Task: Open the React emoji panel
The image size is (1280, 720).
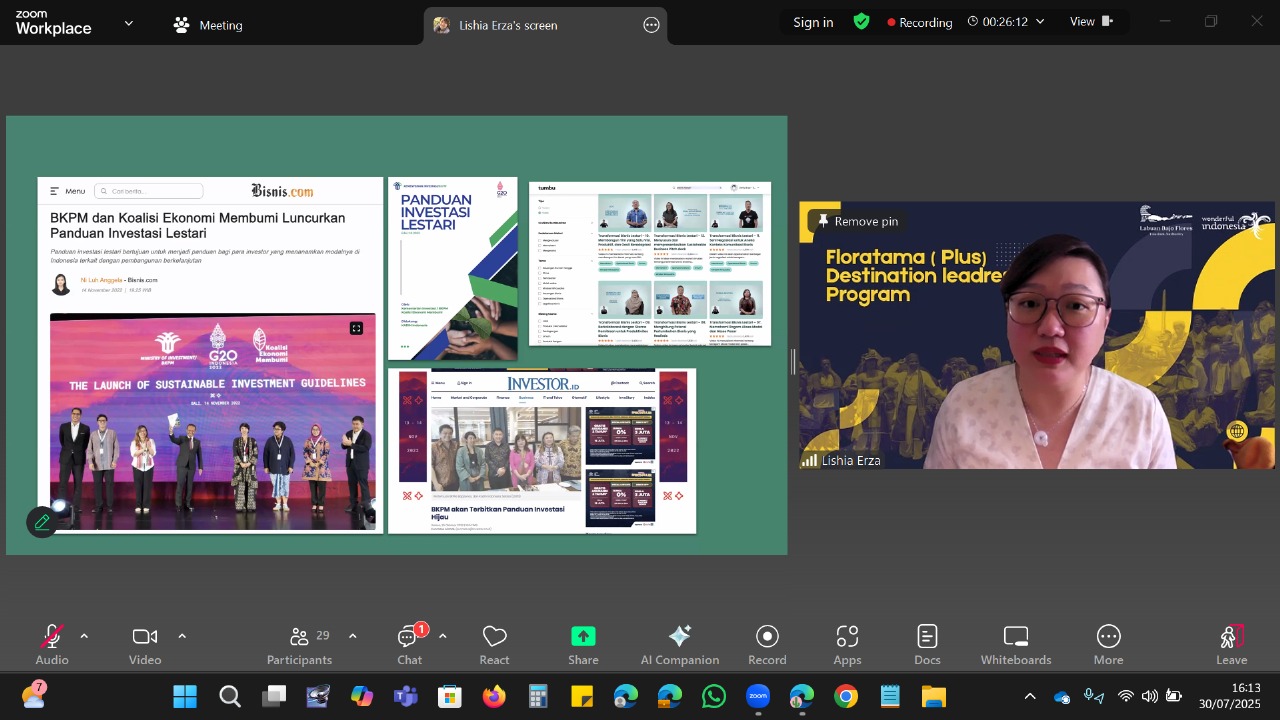Action: (494, 645)
